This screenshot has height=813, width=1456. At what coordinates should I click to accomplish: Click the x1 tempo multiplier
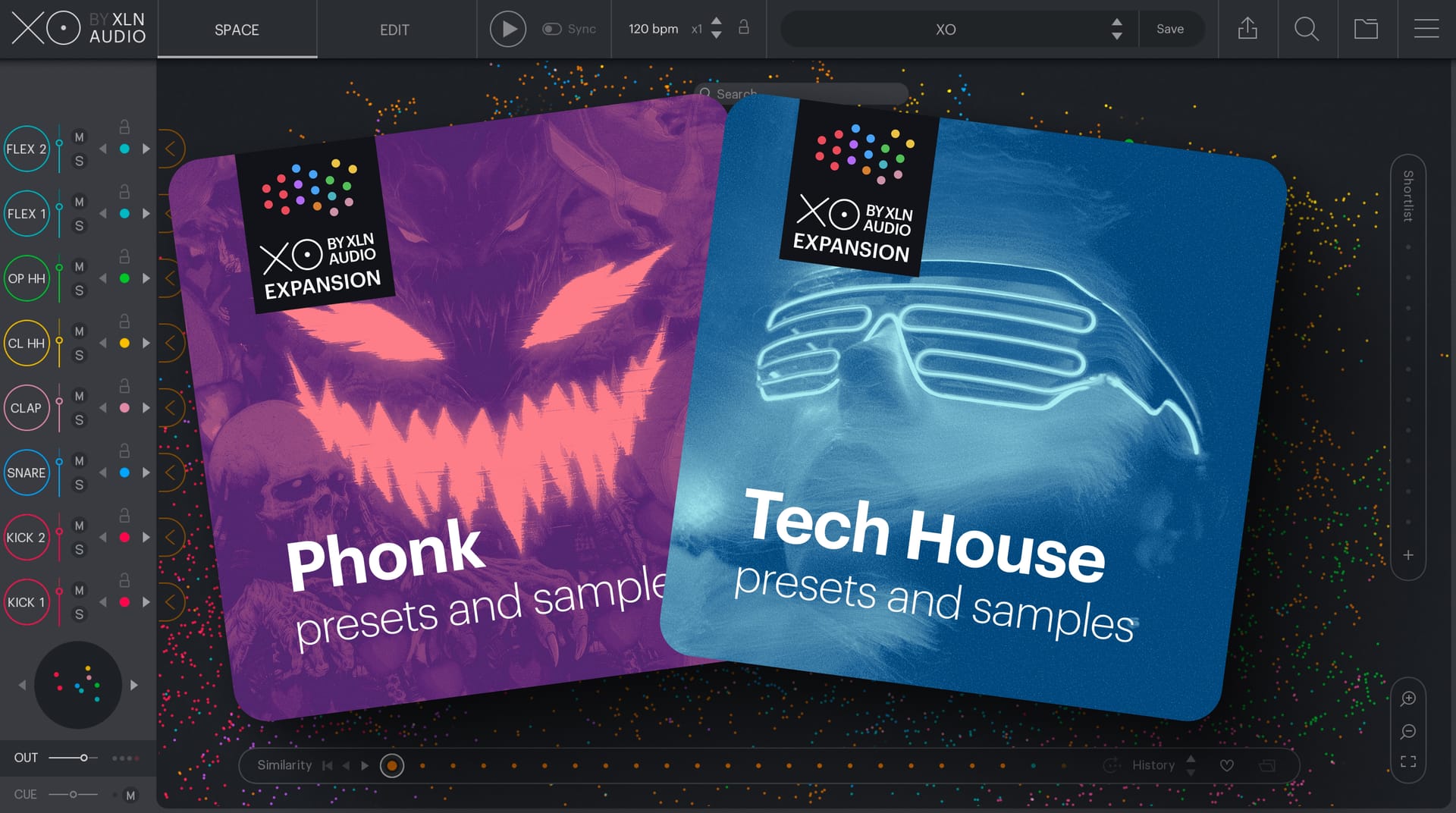click(x=697, y=30)
